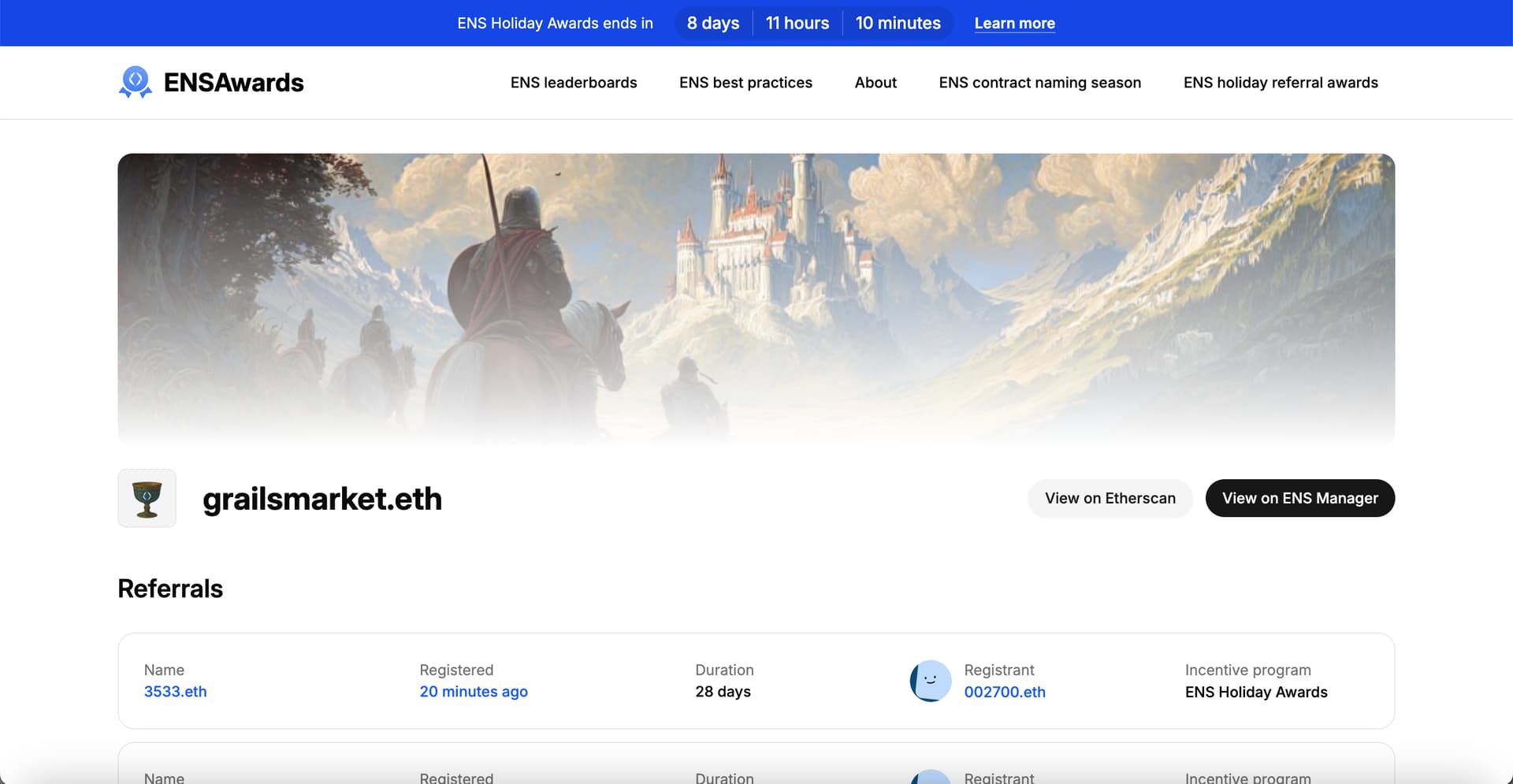Screen dimensions: 1513x784
Task: Click the 8 days countdown pill
Action: tap(712, 24)
